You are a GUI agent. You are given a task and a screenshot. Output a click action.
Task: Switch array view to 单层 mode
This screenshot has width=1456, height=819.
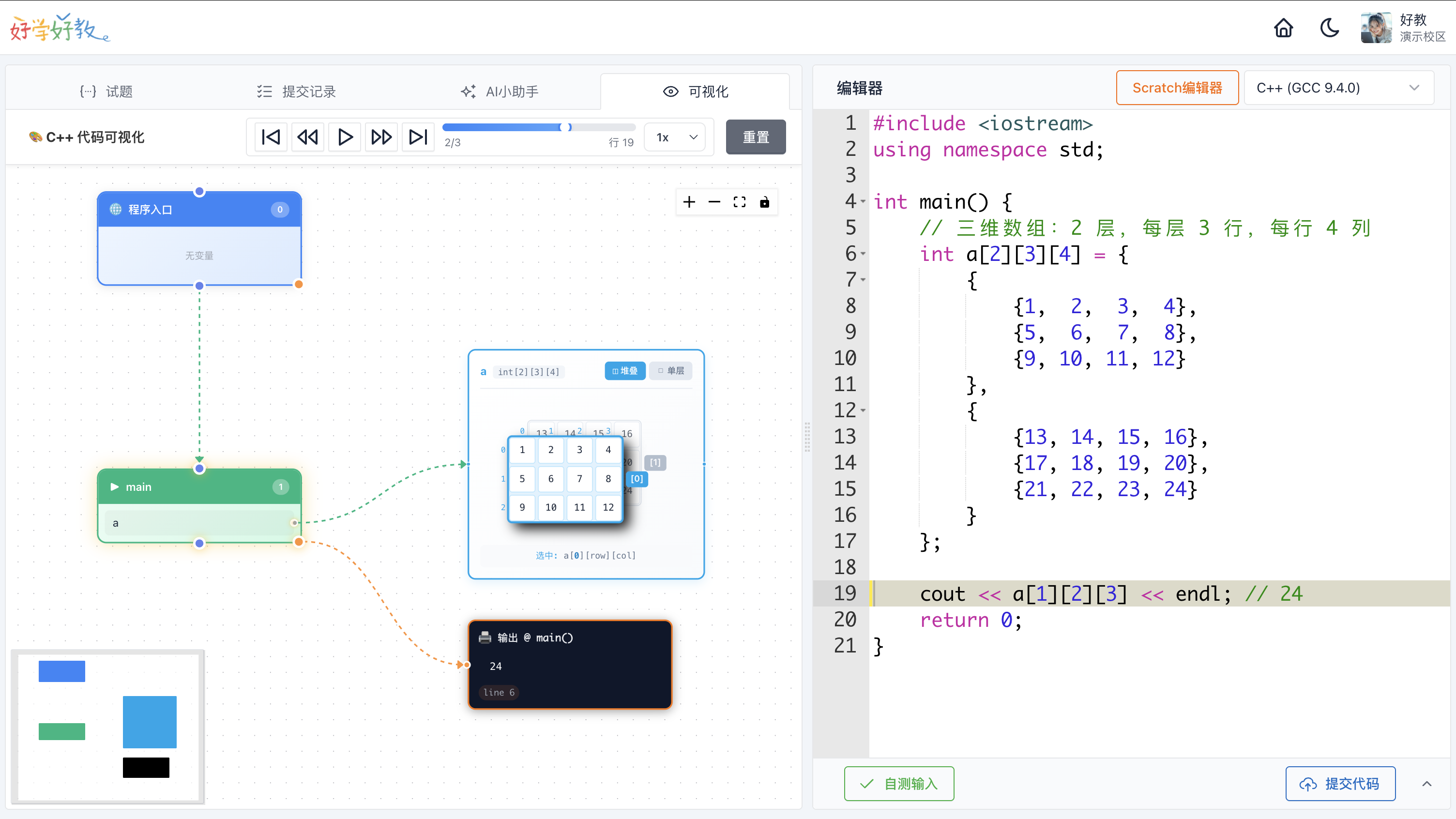coord(670,371)
